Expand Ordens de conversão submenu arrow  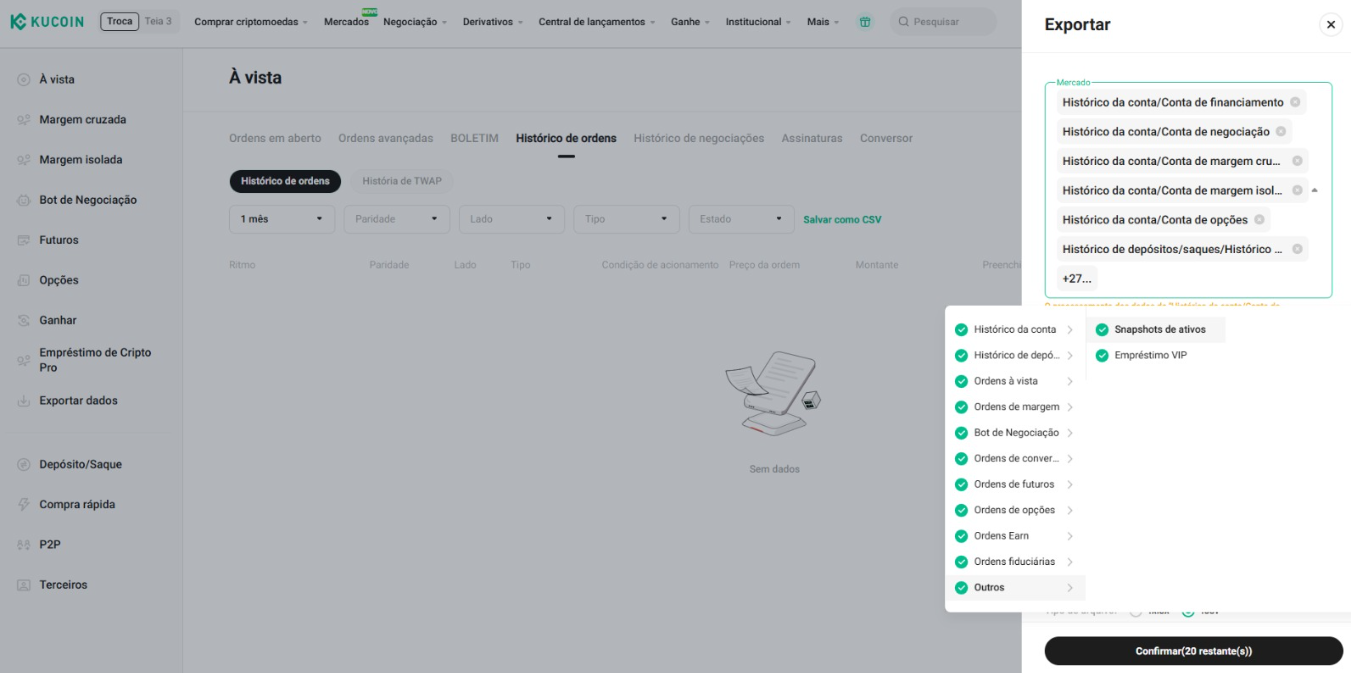click(1070, 459)
